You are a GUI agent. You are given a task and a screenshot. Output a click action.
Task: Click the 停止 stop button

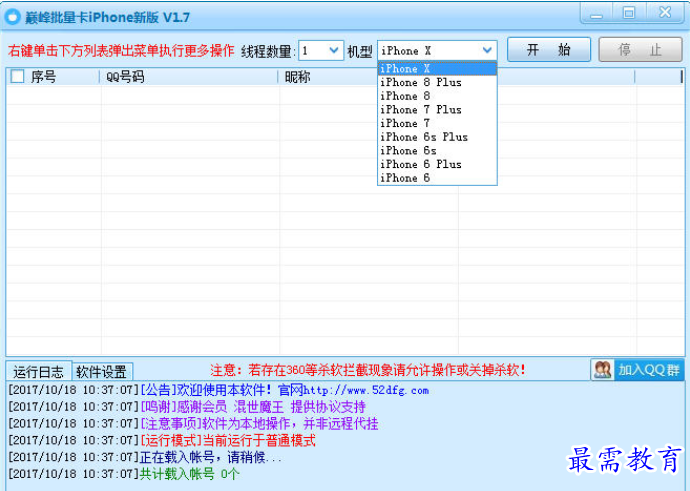pos(640,50)
